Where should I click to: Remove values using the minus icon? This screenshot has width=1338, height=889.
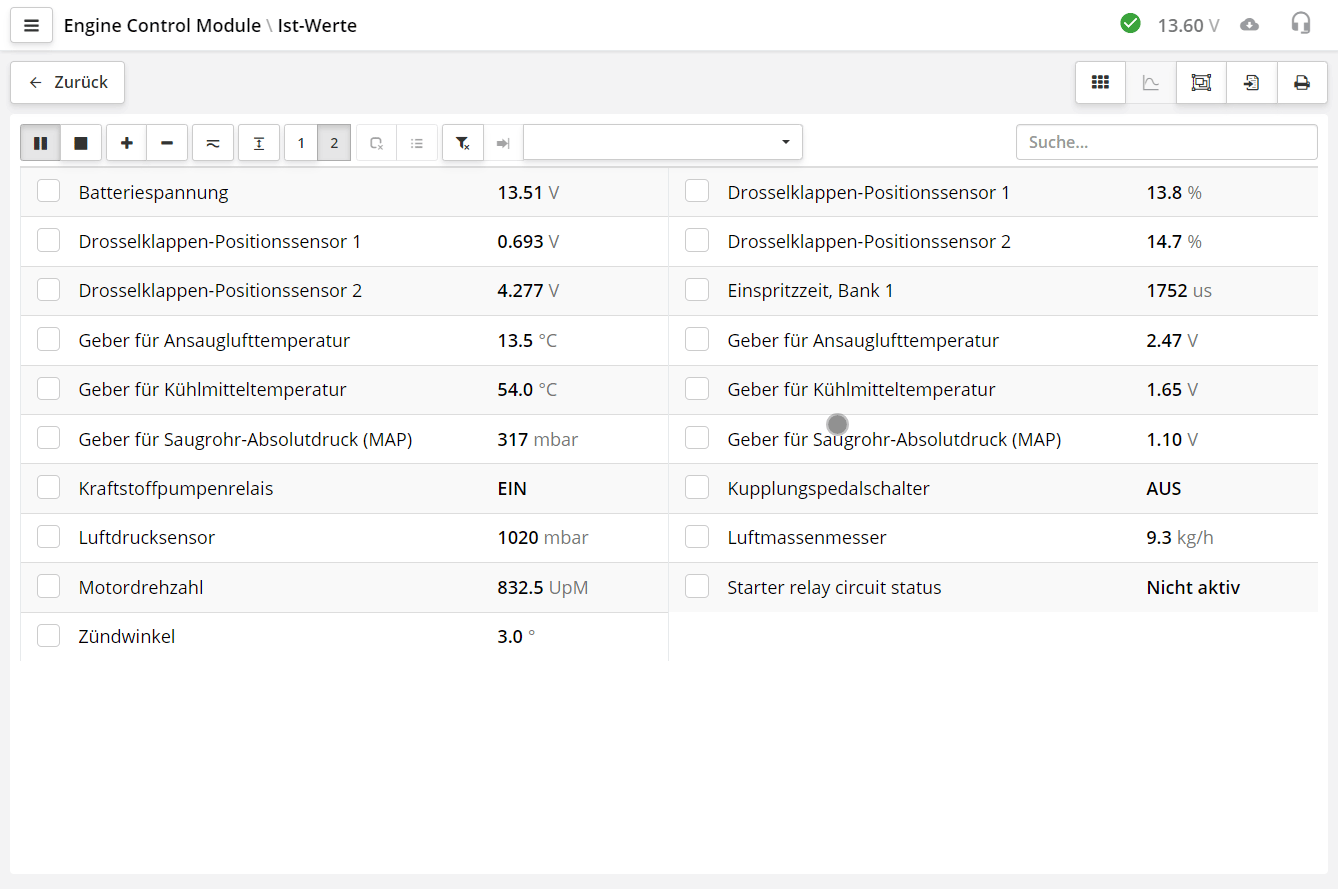click(x=167, y=142)
